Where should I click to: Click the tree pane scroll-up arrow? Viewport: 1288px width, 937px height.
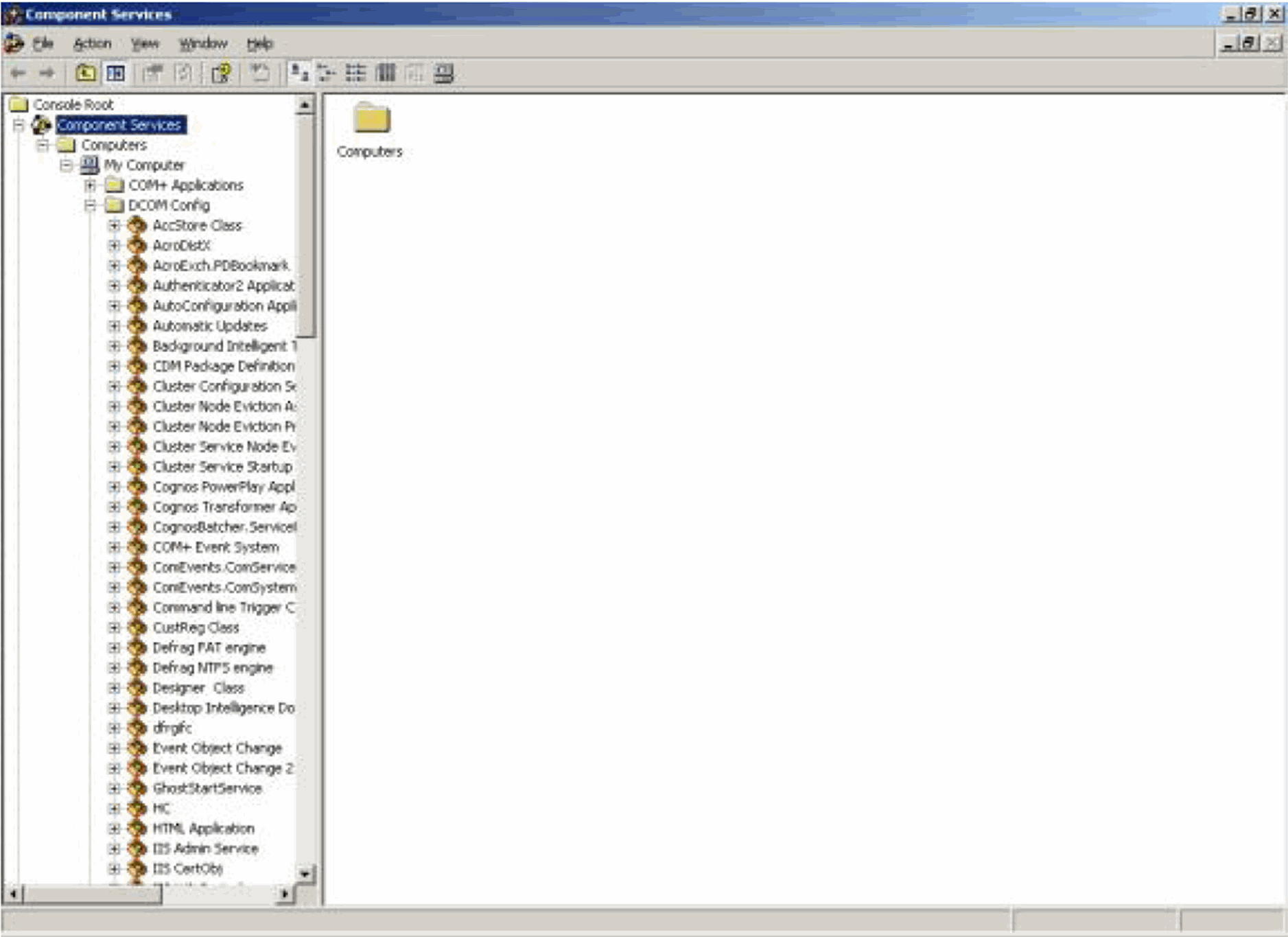(x=305, y=105)
